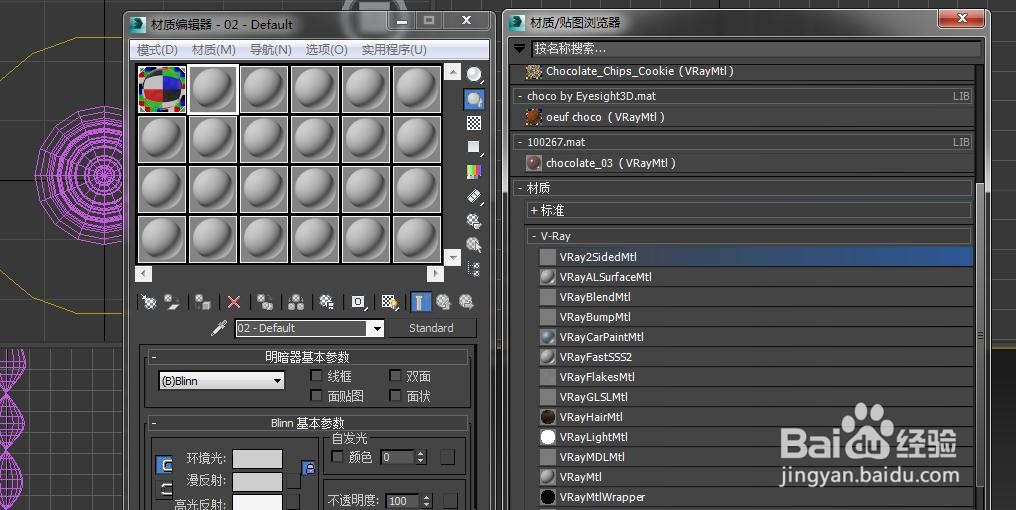Open the browser options triangle menu

tap(519, 49)
